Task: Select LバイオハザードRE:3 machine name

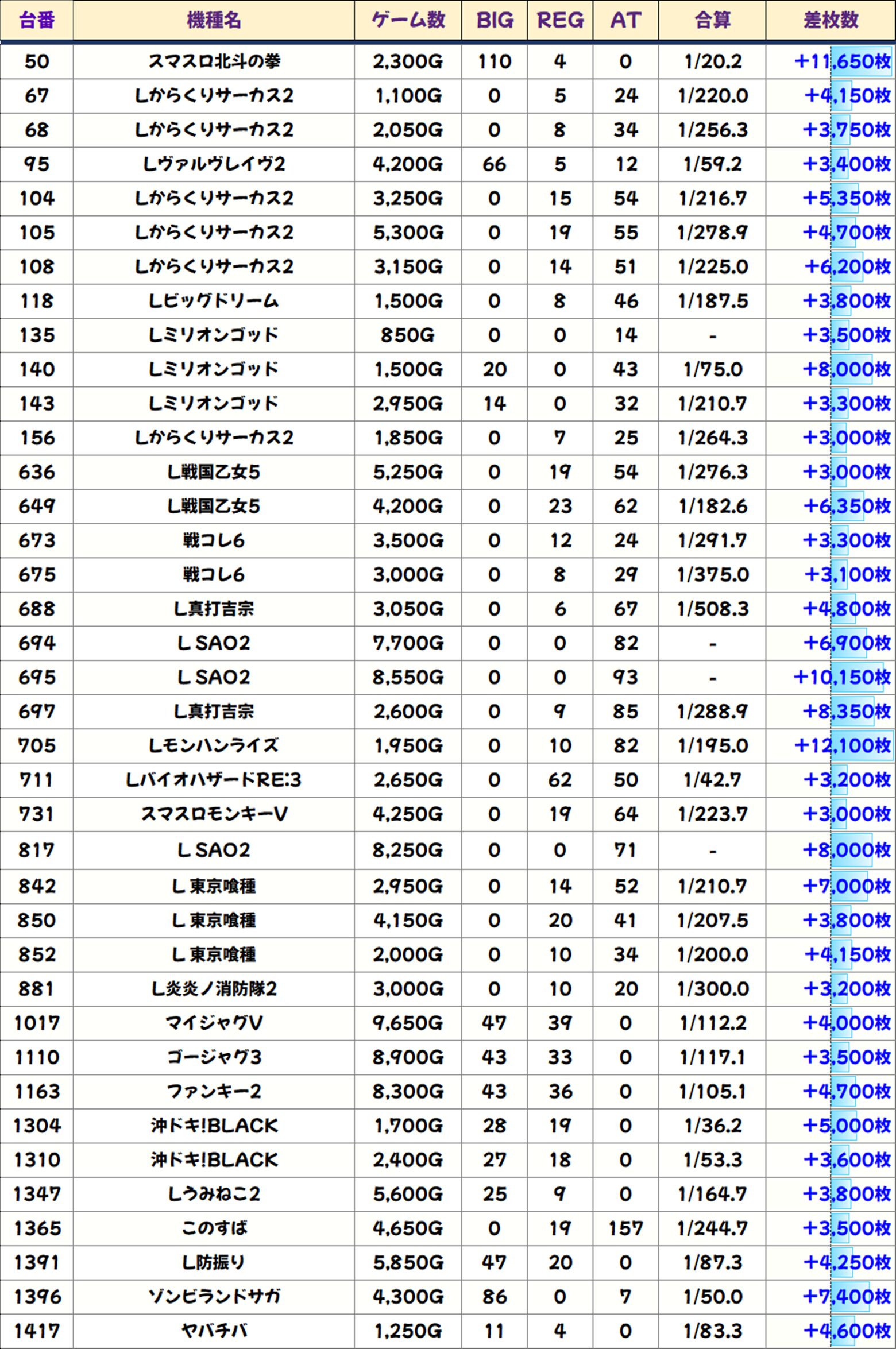Action: [x=214, y=780]
